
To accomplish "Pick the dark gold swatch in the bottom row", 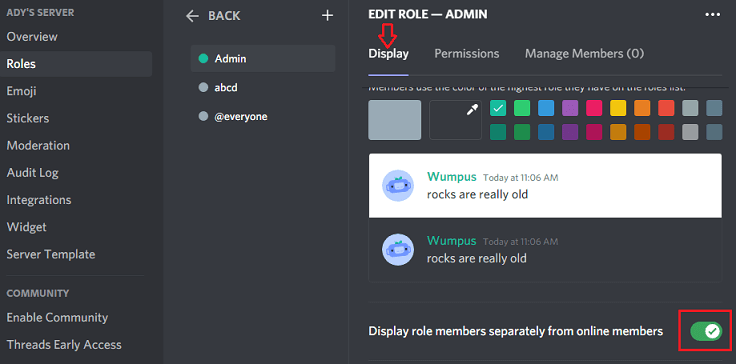I will (618, 132).
